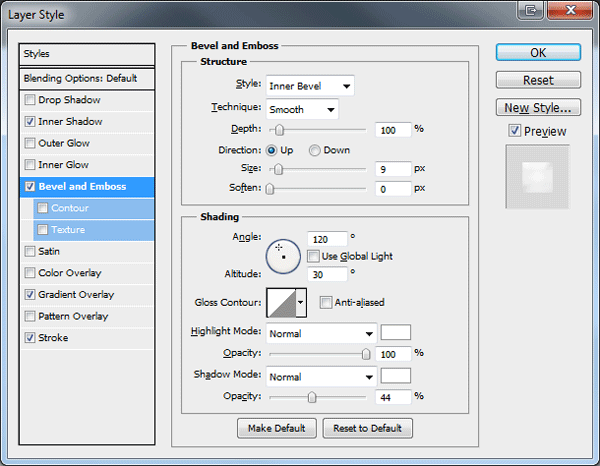Expand the Gloss Contour picker arrow
Viewport: 600px width, 466px height.
pos(301,303)
